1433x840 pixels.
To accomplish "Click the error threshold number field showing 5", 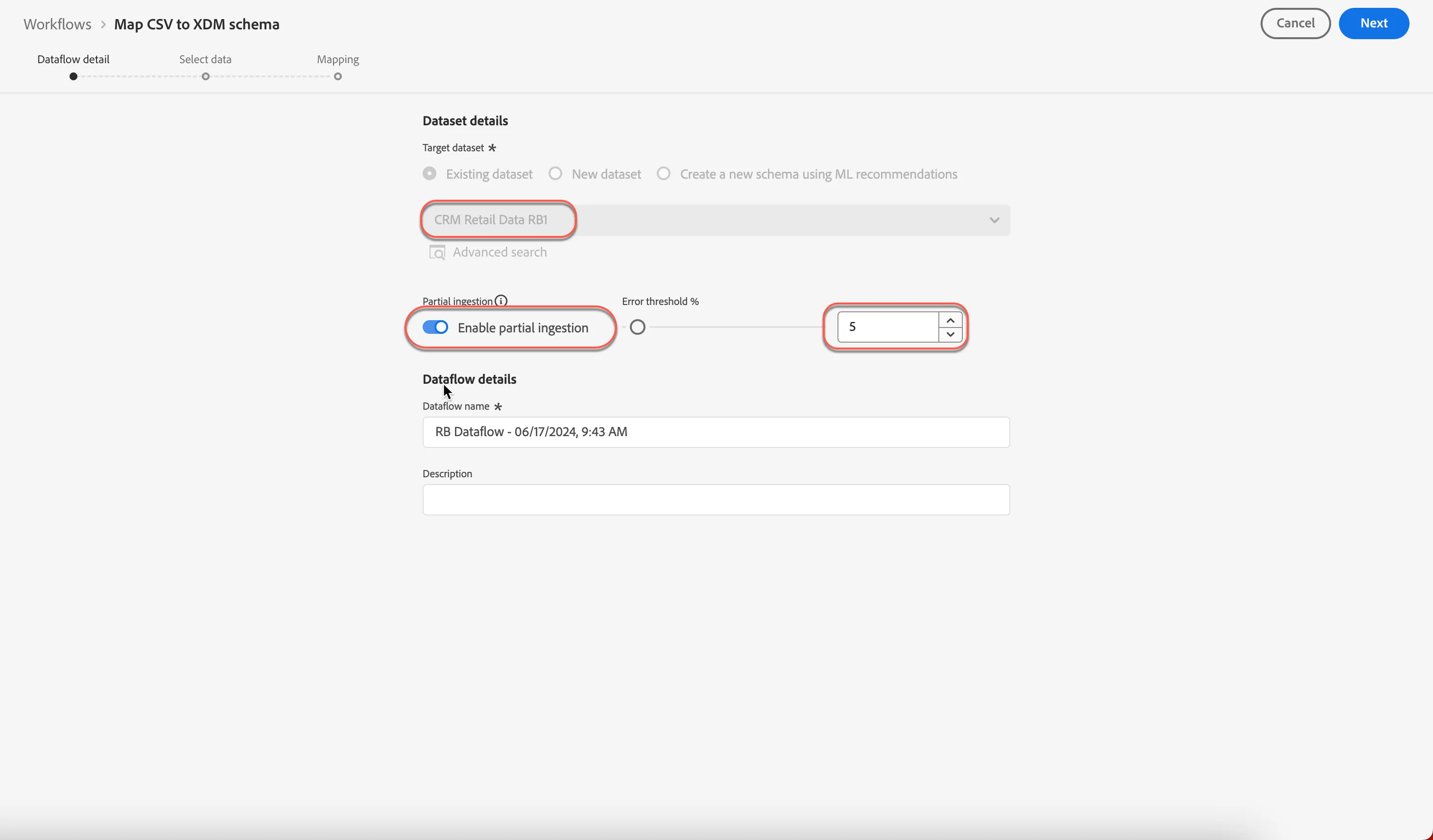I will pyautogui.click(x=887, y=327).
